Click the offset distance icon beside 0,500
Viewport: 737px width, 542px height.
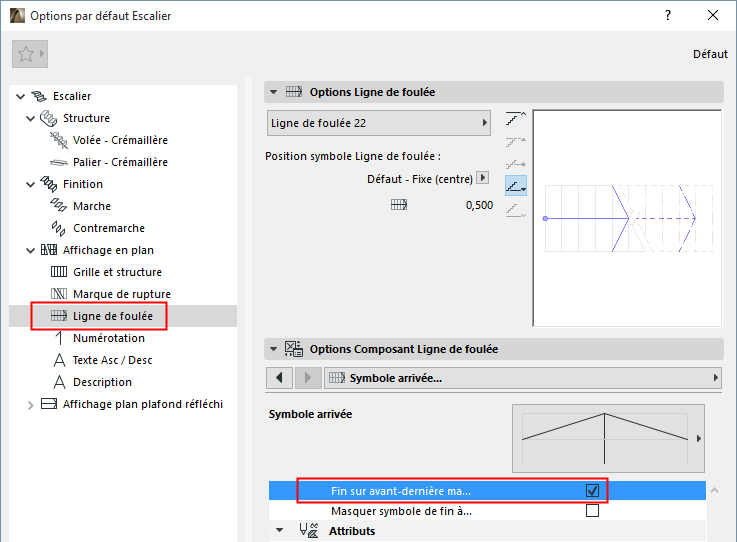click(x=399, y=204)
